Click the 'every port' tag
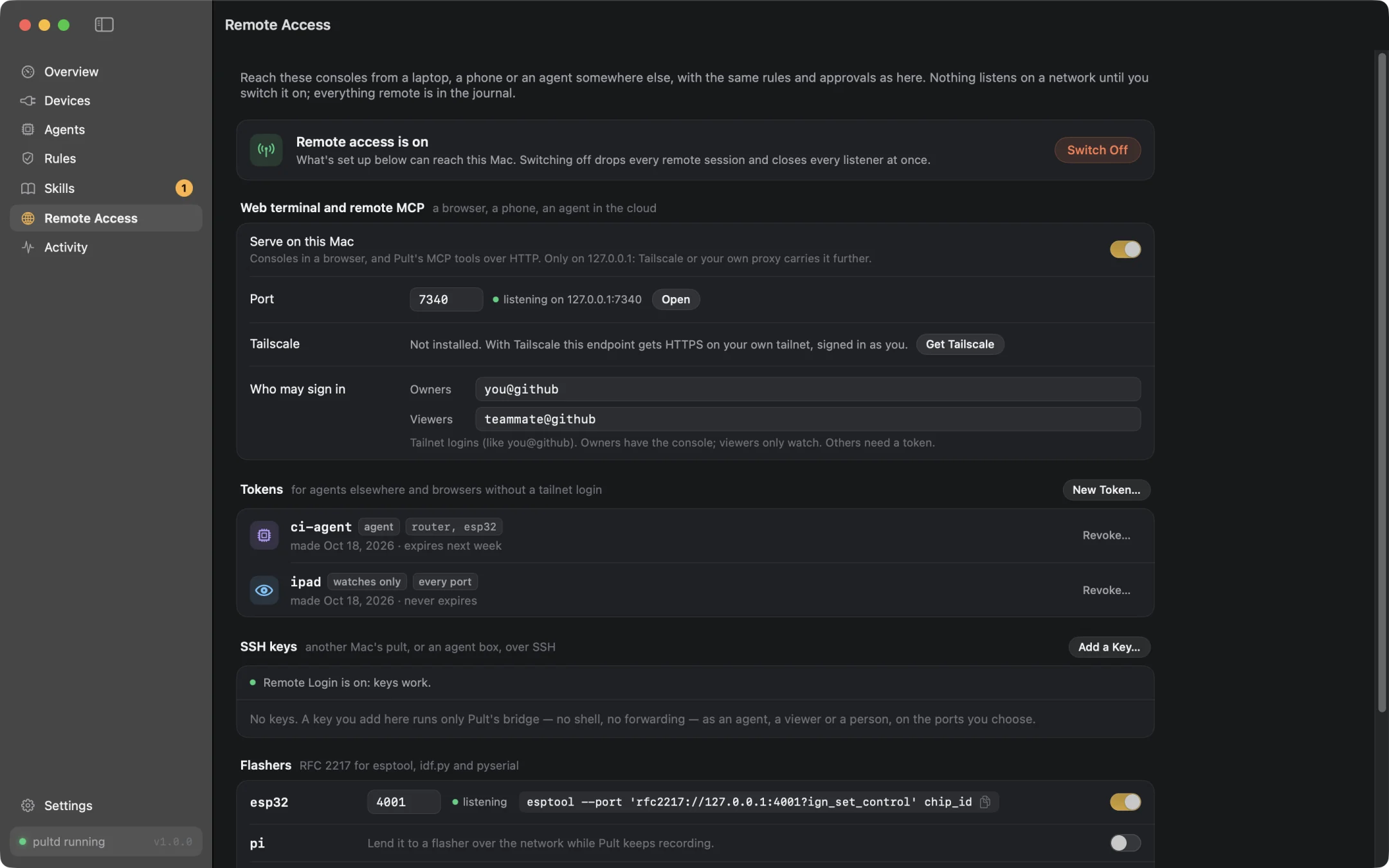 pos(445,582)
